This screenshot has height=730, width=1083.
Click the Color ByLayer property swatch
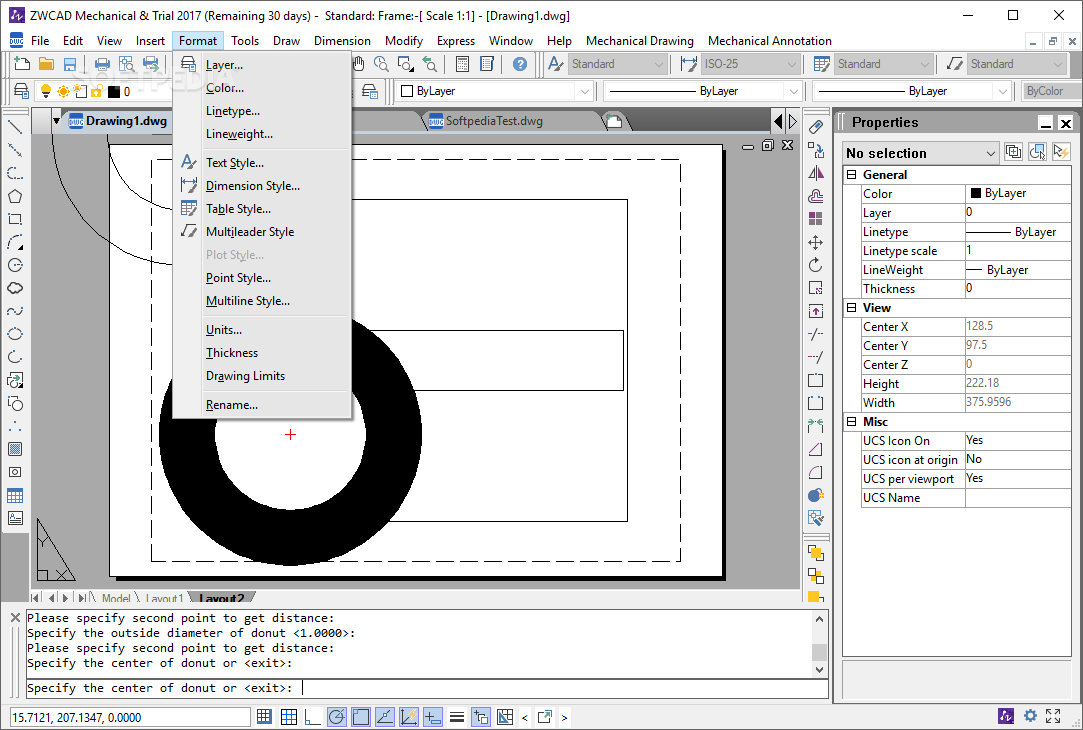[976, 193]
